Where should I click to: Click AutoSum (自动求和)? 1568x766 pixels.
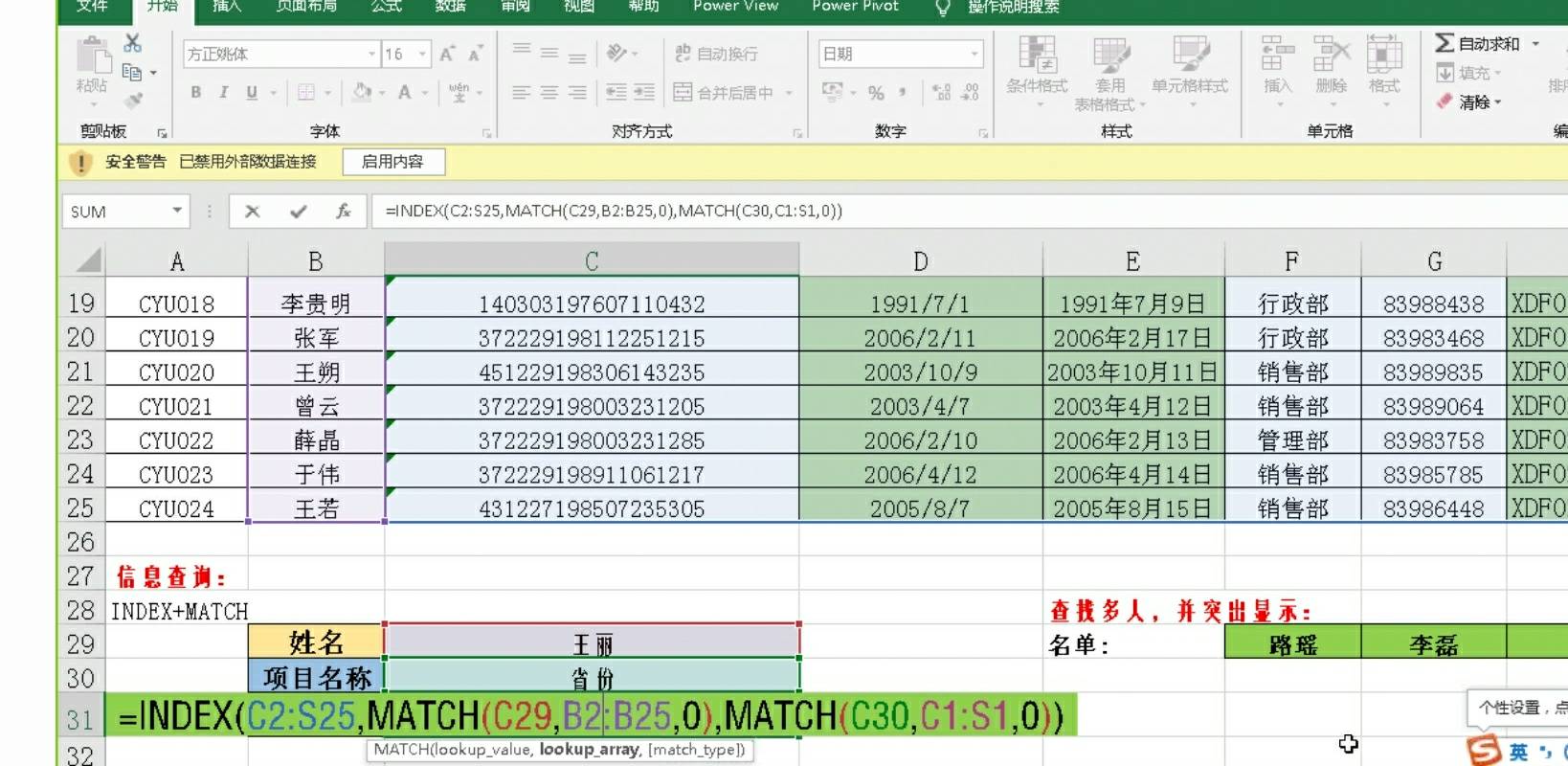[x=1477, y=43]
